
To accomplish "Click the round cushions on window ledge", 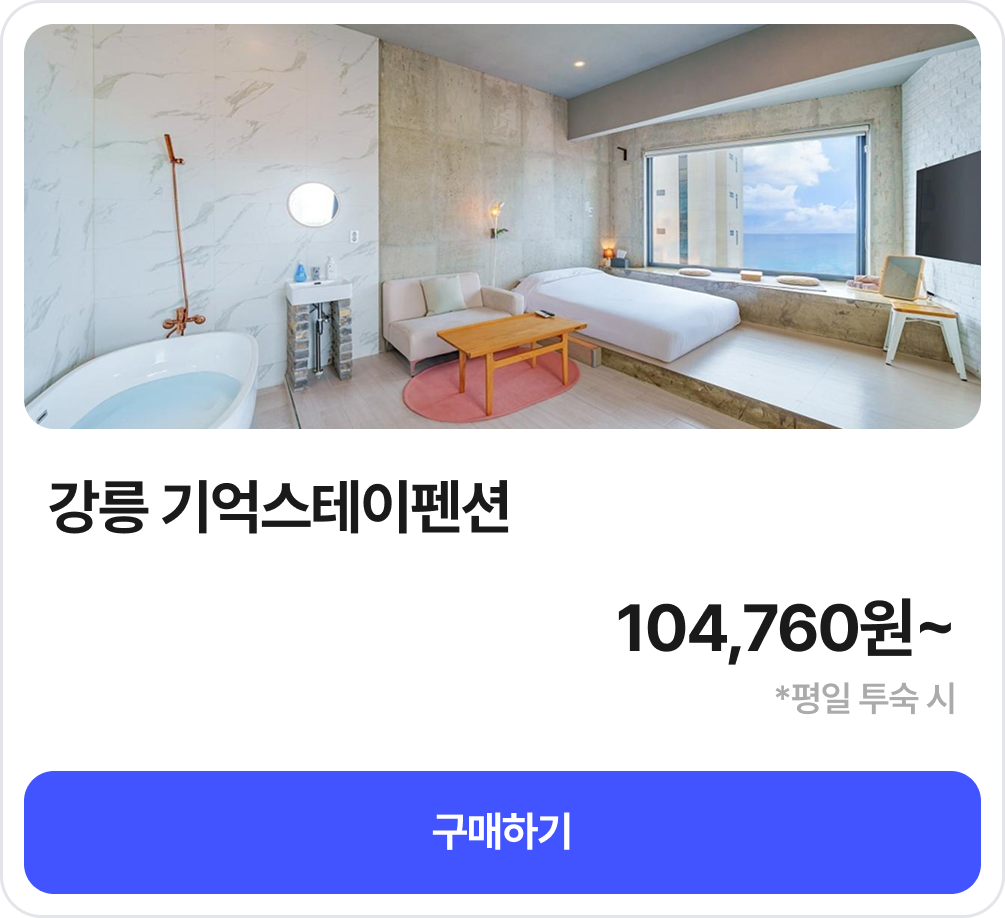I will click(749, 276).
